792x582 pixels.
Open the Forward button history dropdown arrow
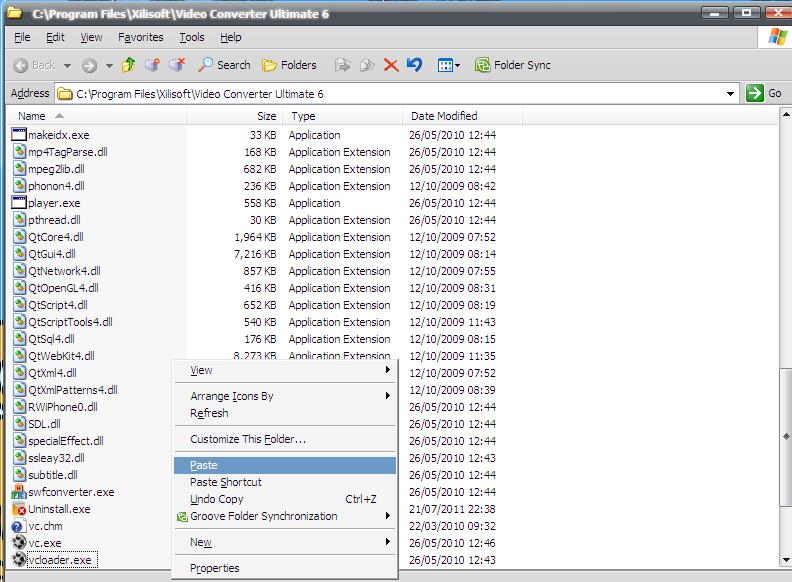coord(109,66)
